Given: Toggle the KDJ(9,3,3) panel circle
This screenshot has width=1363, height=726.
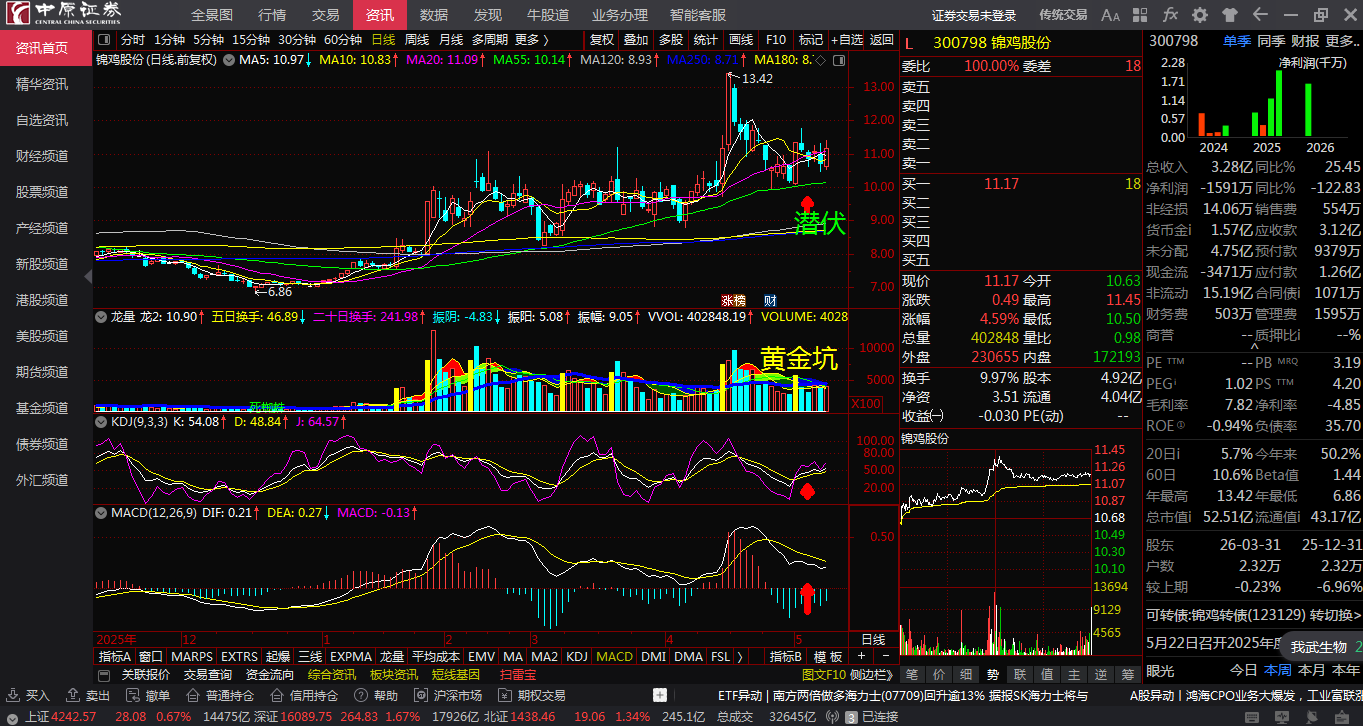Looking at the screenshot, I should (x=101, y=422).
